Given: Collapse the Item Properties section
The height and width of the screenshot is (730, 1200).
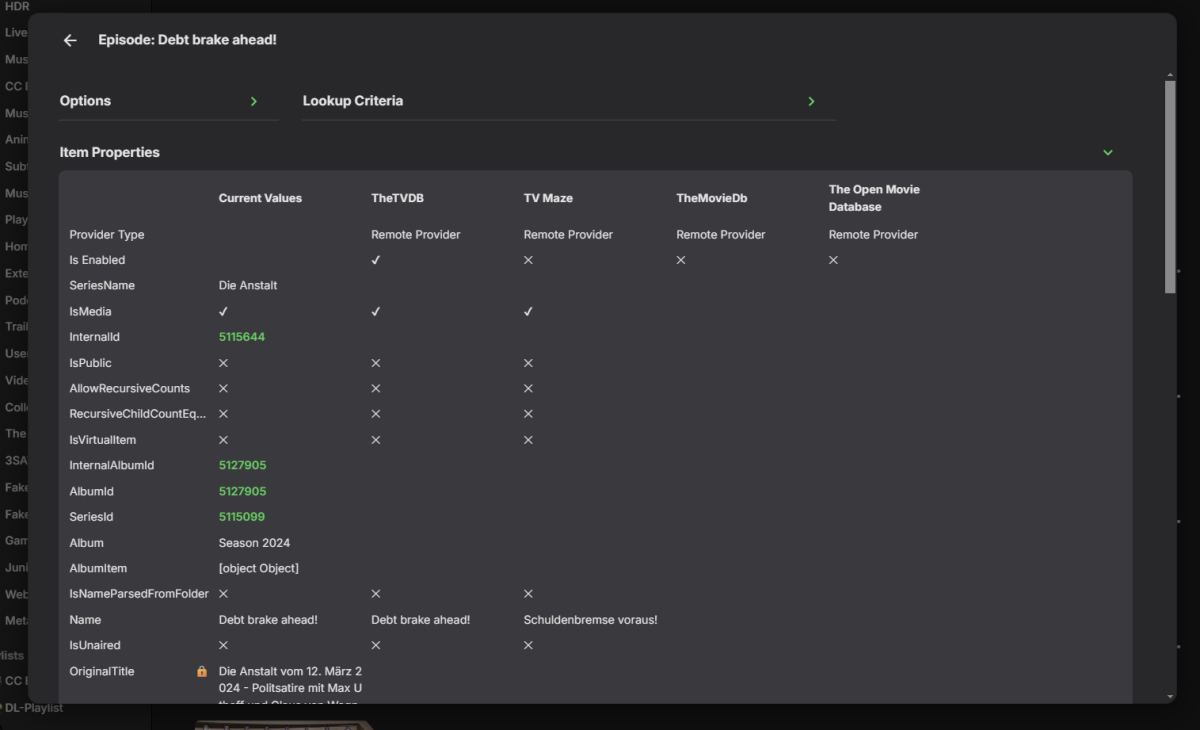Looking at the screenshot, I should [x=1107, y=153].
